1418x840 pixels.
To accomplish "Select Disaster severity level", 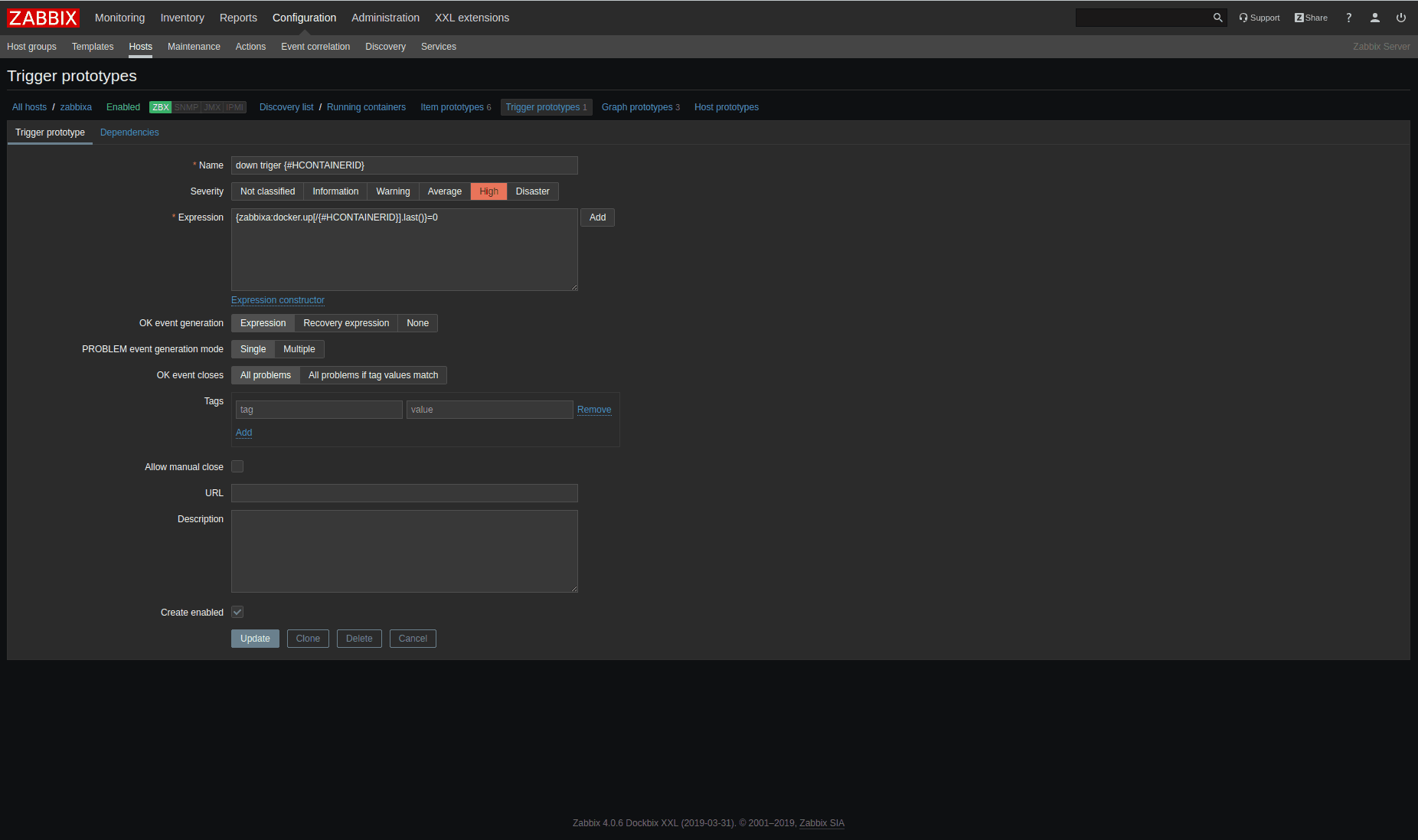I will tap(532, 191).
